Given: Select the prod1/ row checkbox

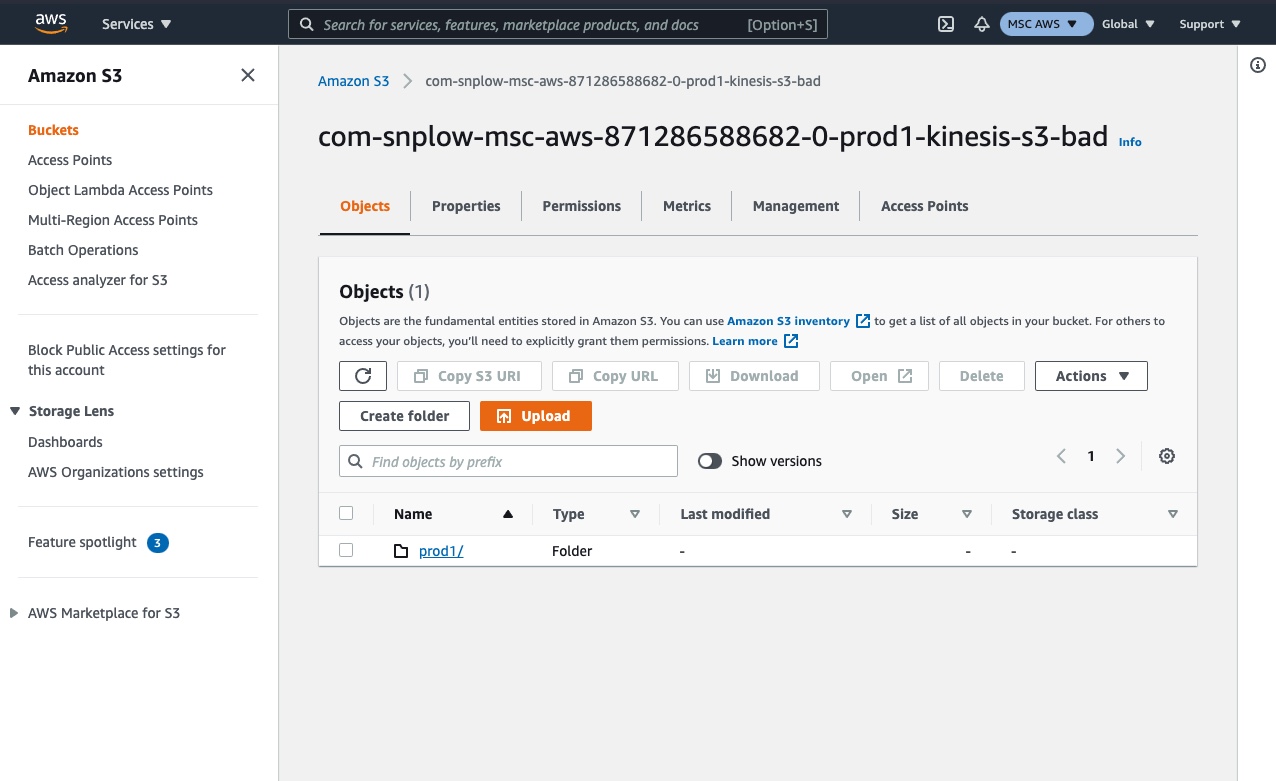Looking at the screenshot, I should point(346,550).
